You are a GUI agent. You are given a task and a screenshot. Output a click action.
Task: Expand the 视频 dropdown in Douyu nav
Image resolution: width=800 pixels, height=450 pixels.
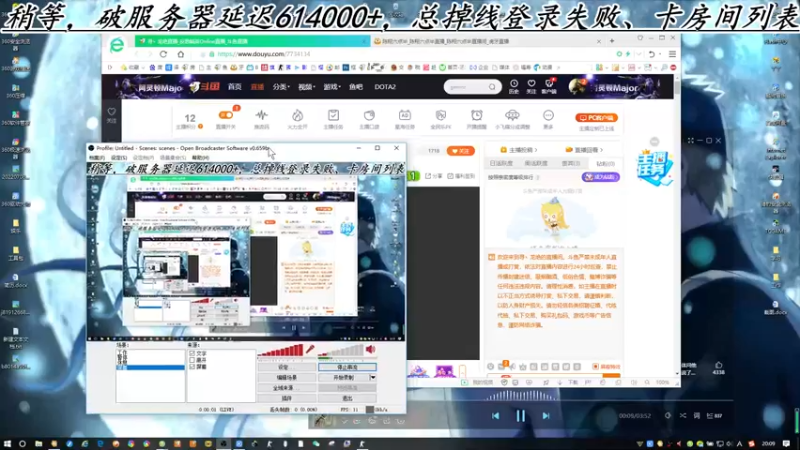tap(307, 87)
